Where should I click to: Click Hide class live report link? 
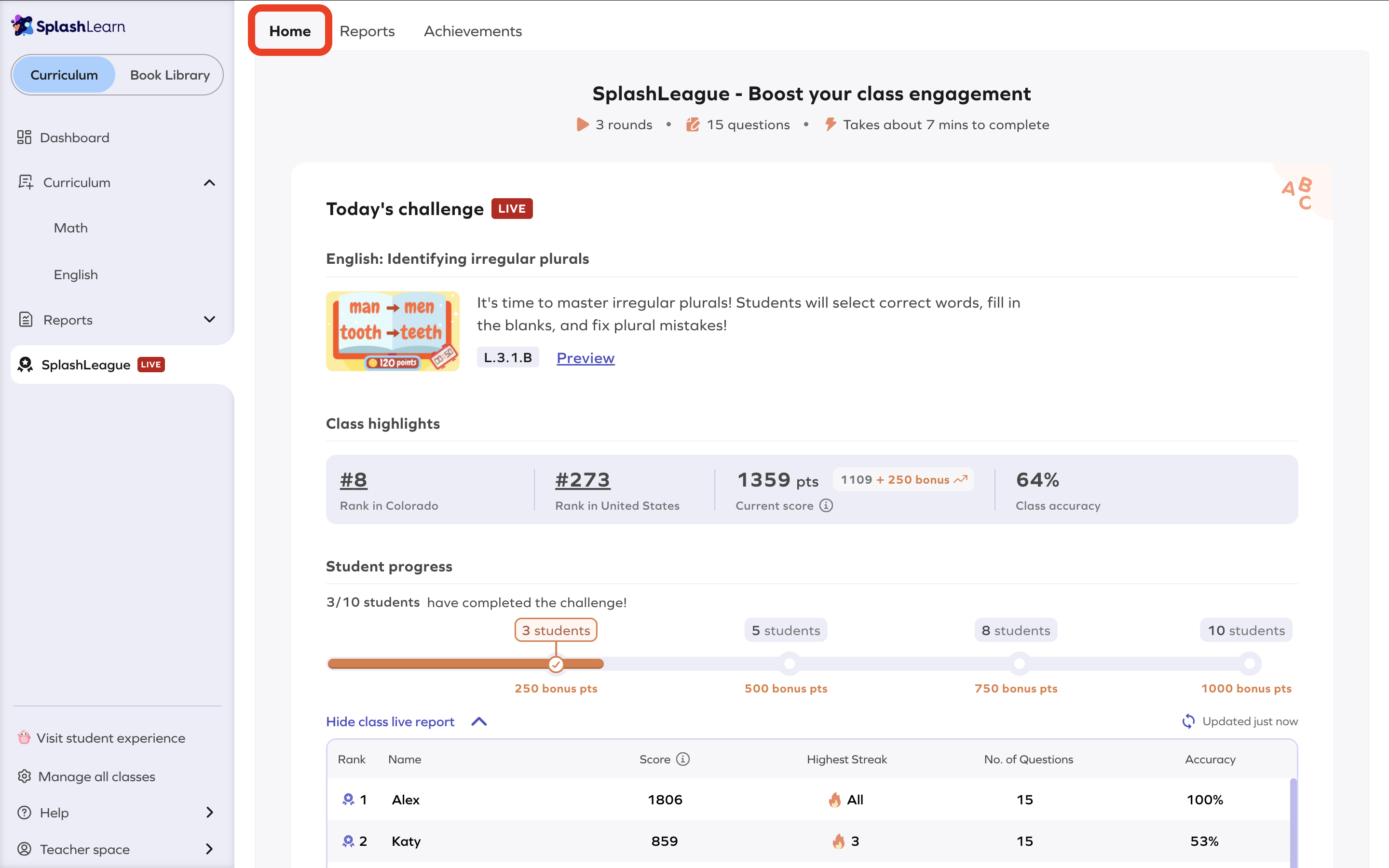pyautogui.click(x=390, y=721)
